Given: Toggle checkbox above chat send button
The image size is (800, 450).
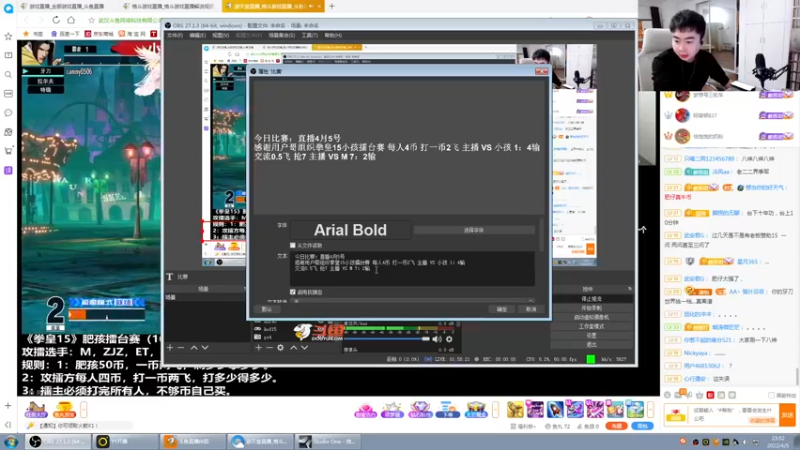Looking at the screenshot, I should tap(771, 395).
